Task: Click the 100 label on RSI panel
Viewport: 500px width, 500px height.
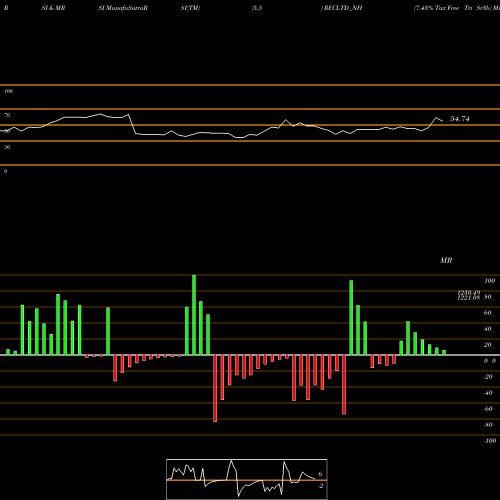Action: [x=8, y=91]
